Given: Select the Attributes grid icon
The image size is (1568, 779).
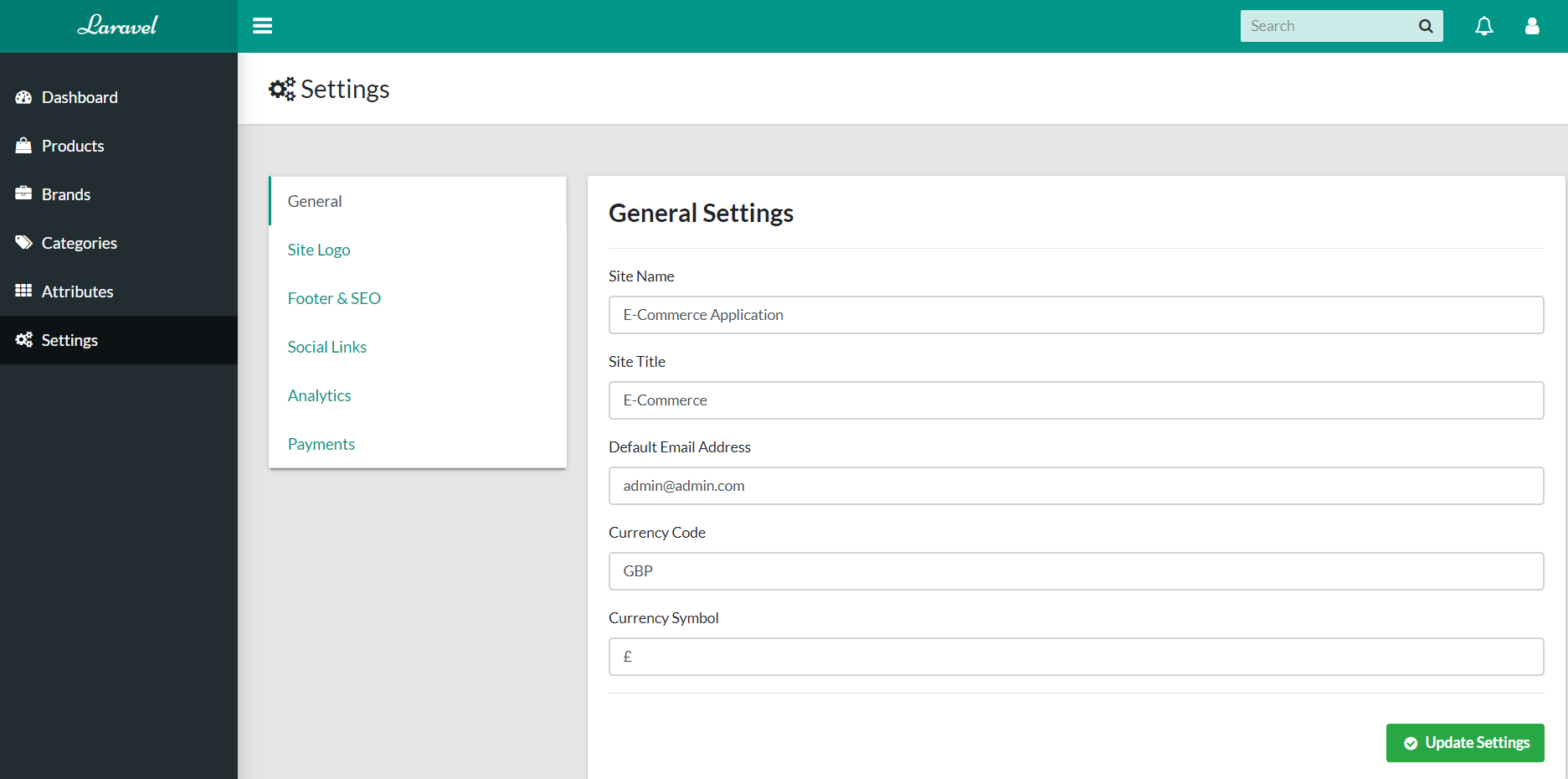Looking at the screenshot, I should click(x=23, y=291).
